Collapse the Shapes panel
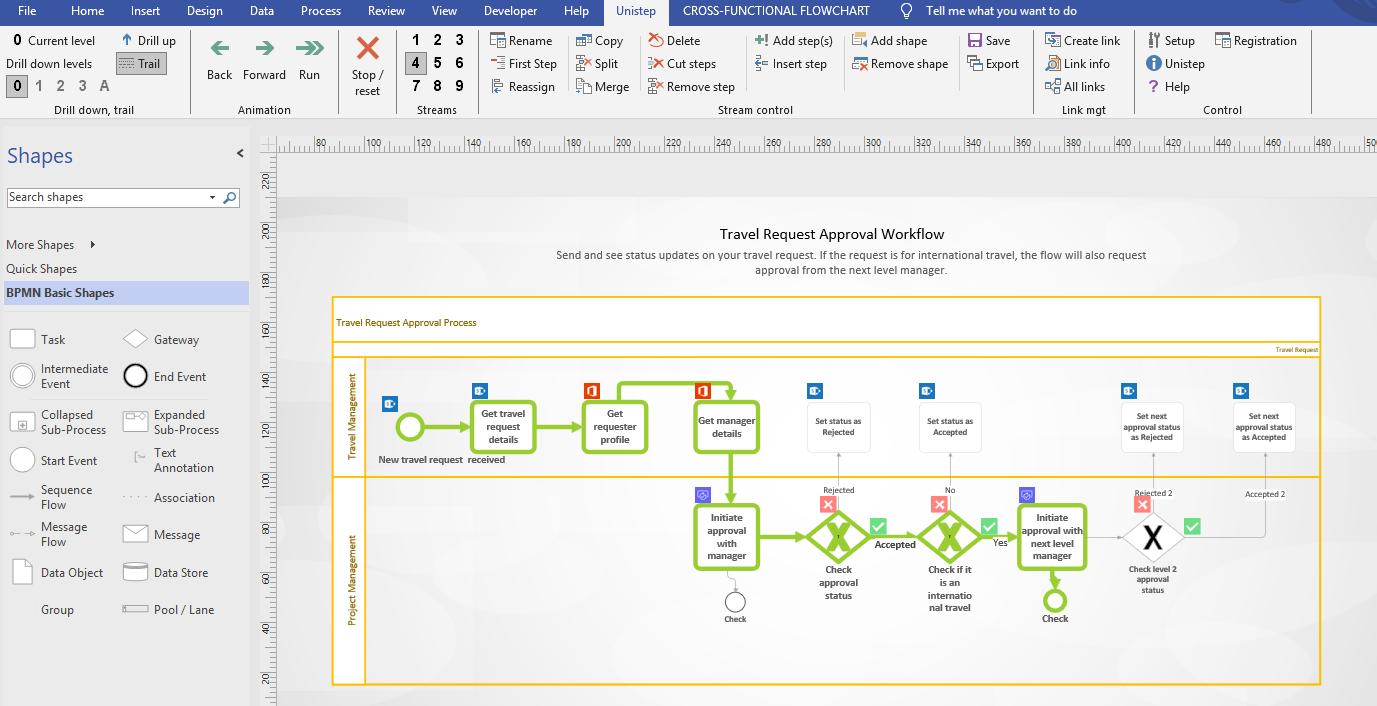 (x=240, y=154)
